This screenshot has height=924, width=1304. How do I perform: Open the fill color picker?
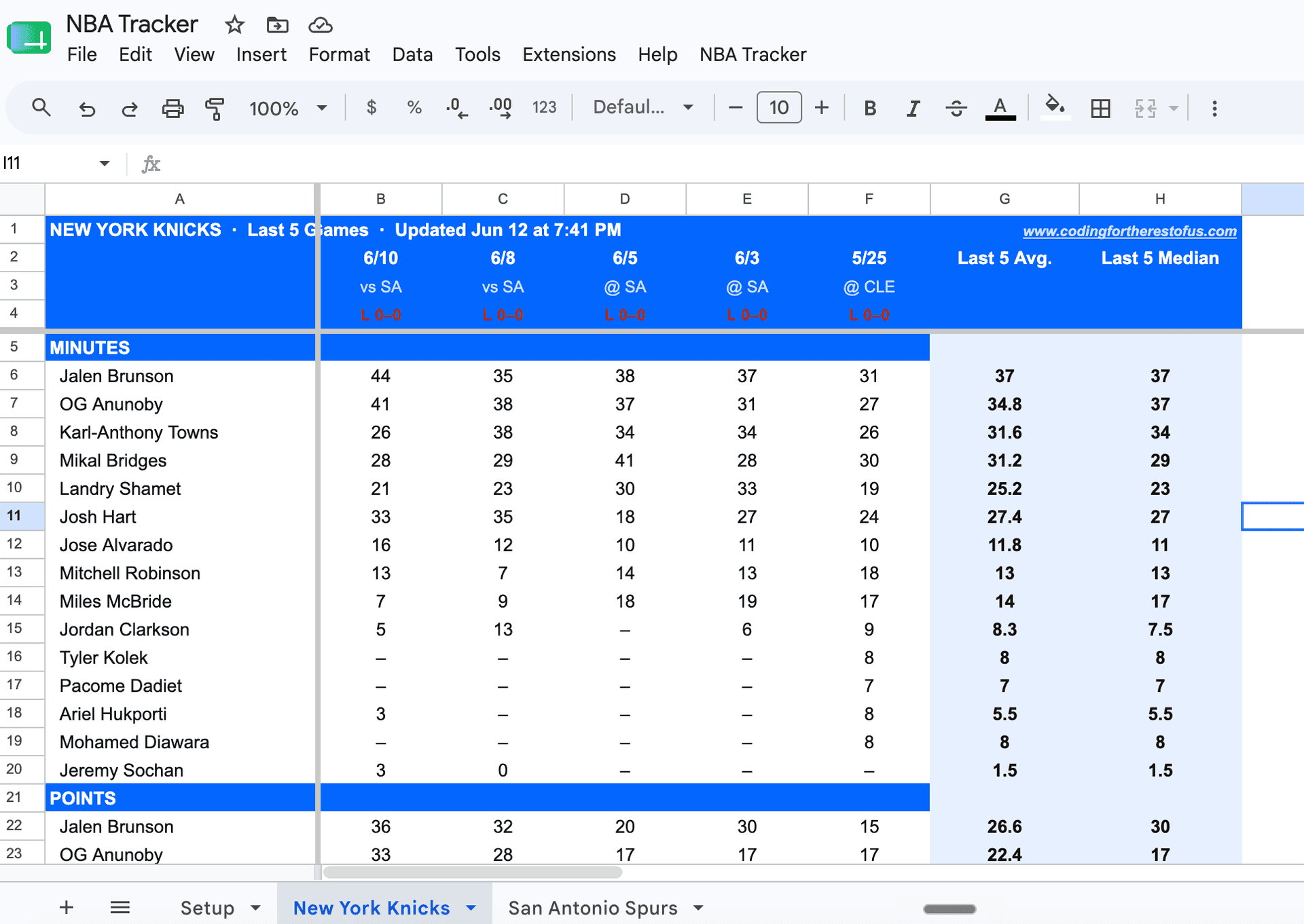(1055, 107)
